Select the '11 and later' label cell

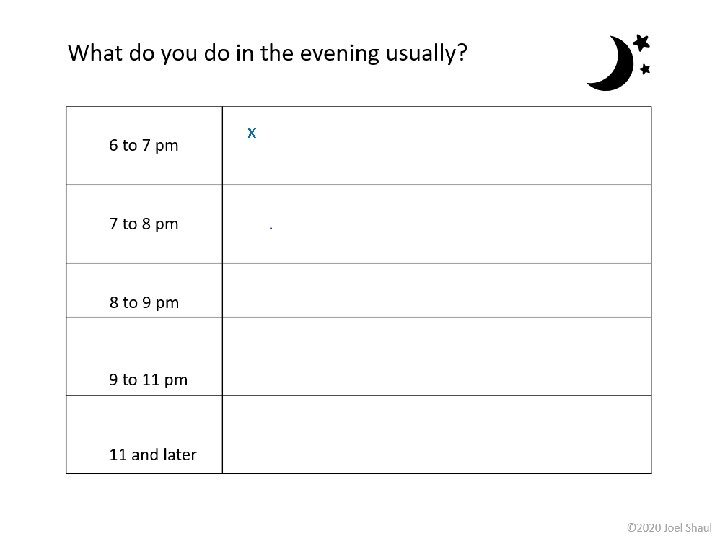point(144,434)
